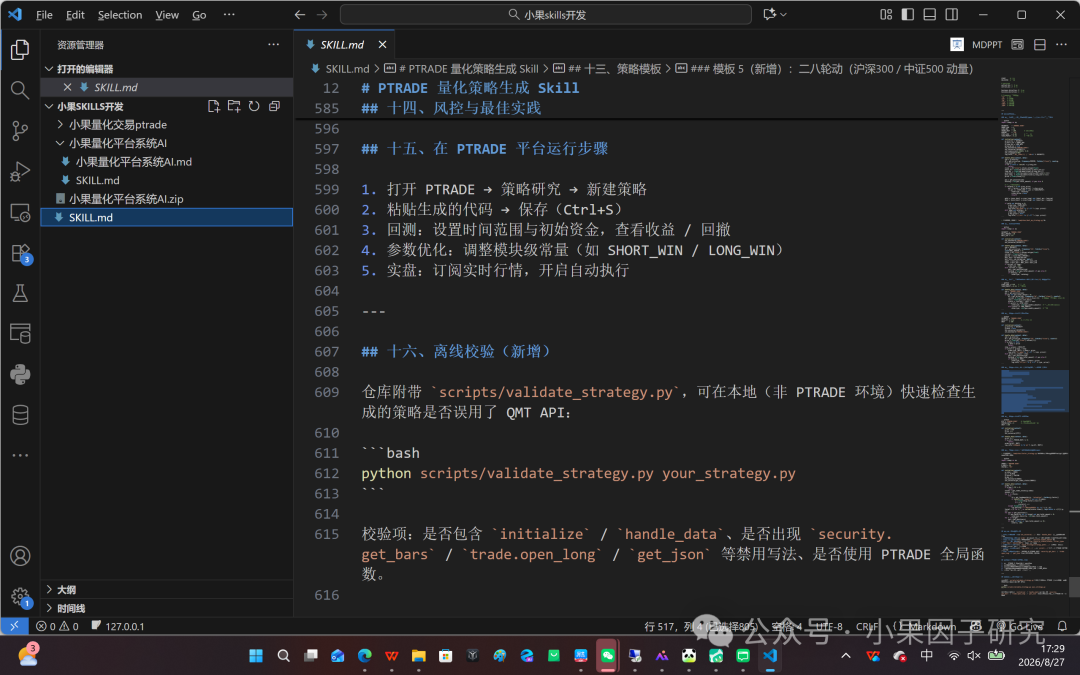This screenshot has height=675, width=1080.
Task: Expand the 大纲 outline section
Action: [x=49, y=590]
